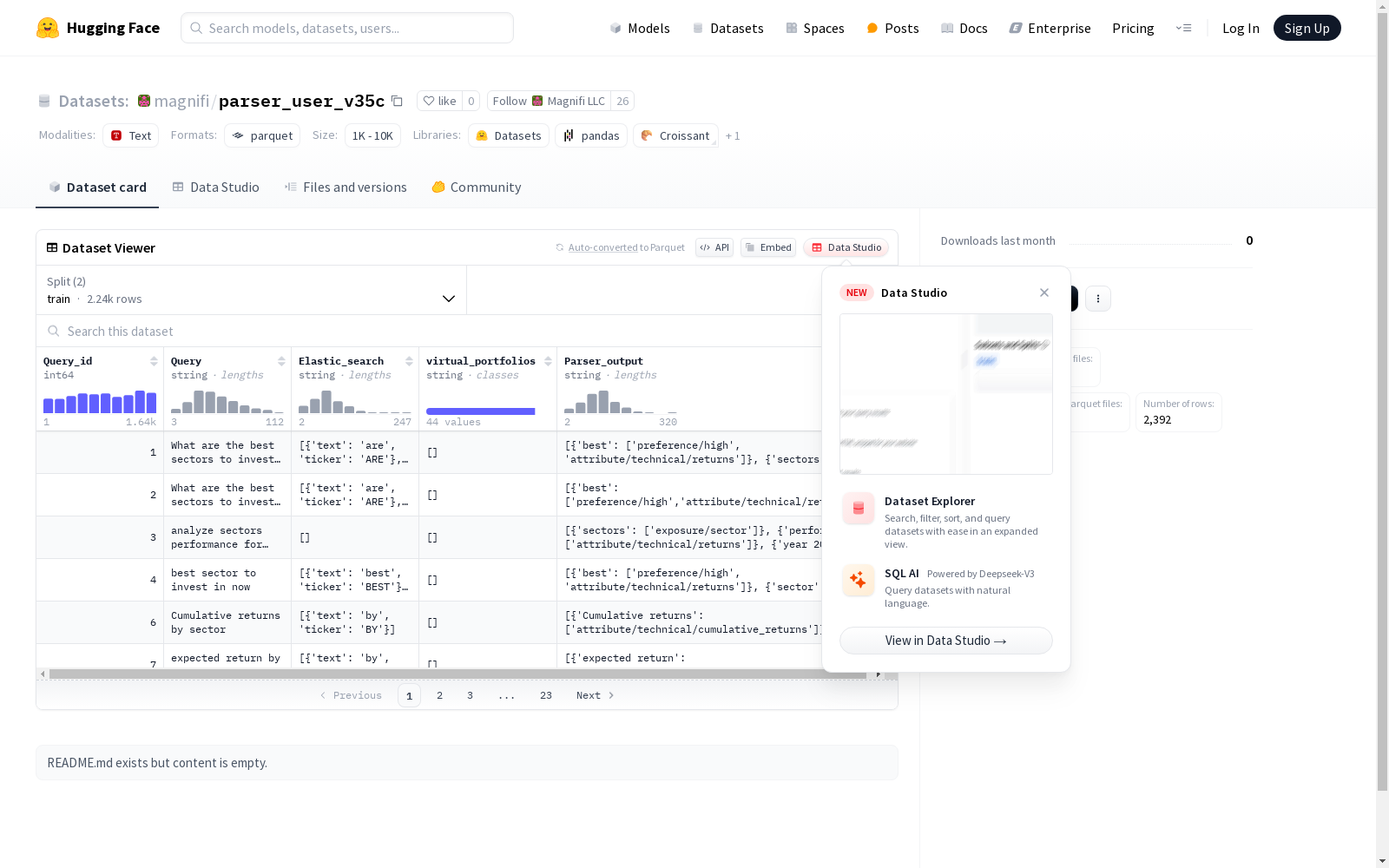Open Datasets in the top navigation
1389x868 pixels.
(x=727, y=28)
